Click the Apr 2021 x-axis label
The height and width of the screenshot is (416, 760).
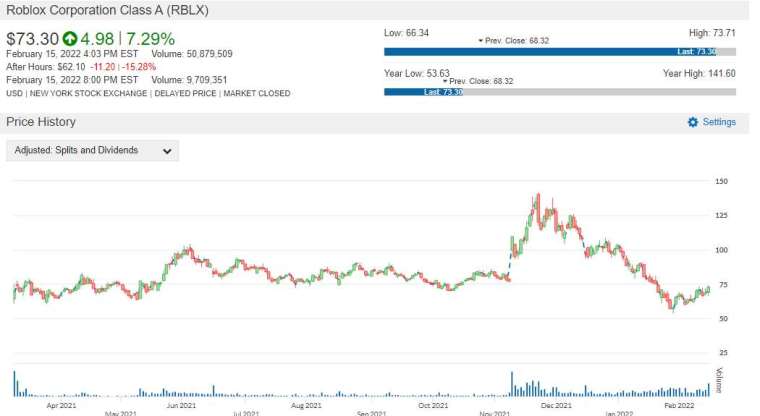[x=61, y=405]
